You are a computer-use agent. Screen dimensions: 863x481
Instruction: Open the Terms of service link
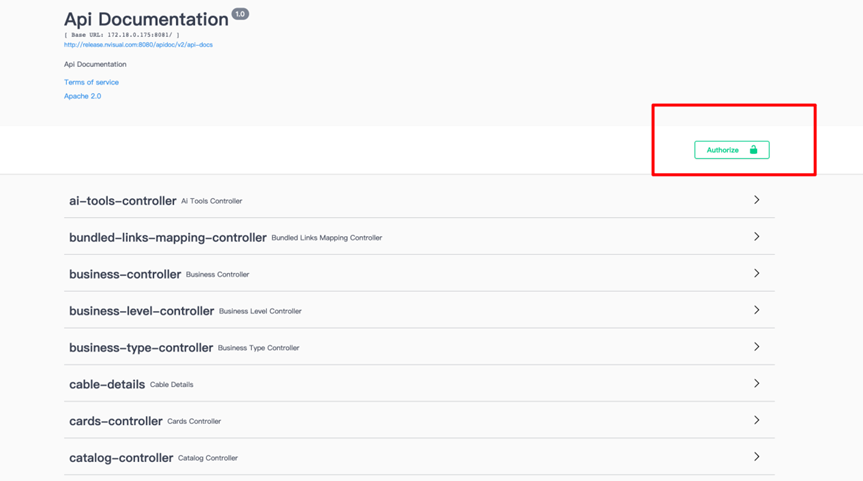pyautogui.click(x=91, y=82)
